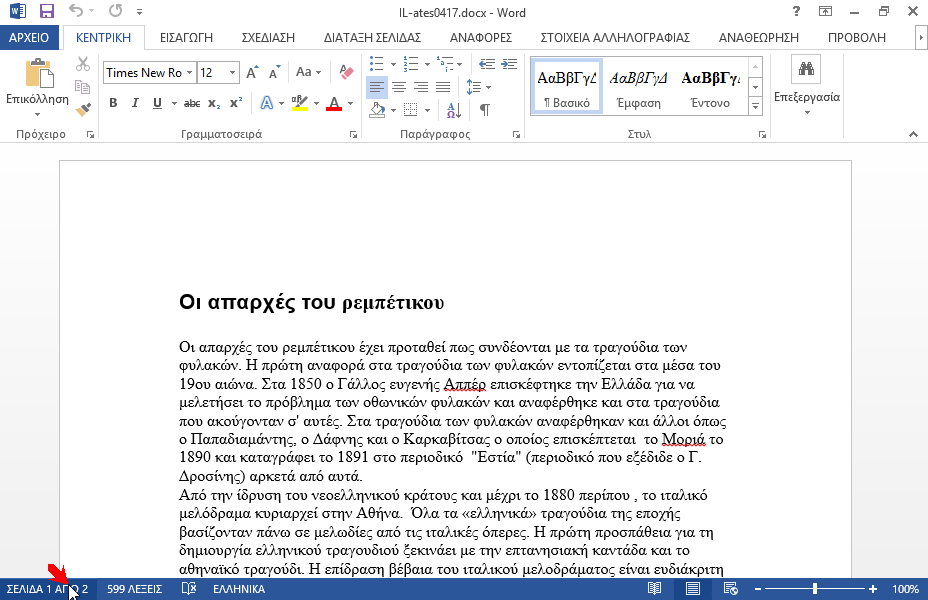The width and height of the screenshot is (928, 600).
Task: Switch to the ΑΝΑΦΟΡΕΣ tab
Action: point(481,38)
